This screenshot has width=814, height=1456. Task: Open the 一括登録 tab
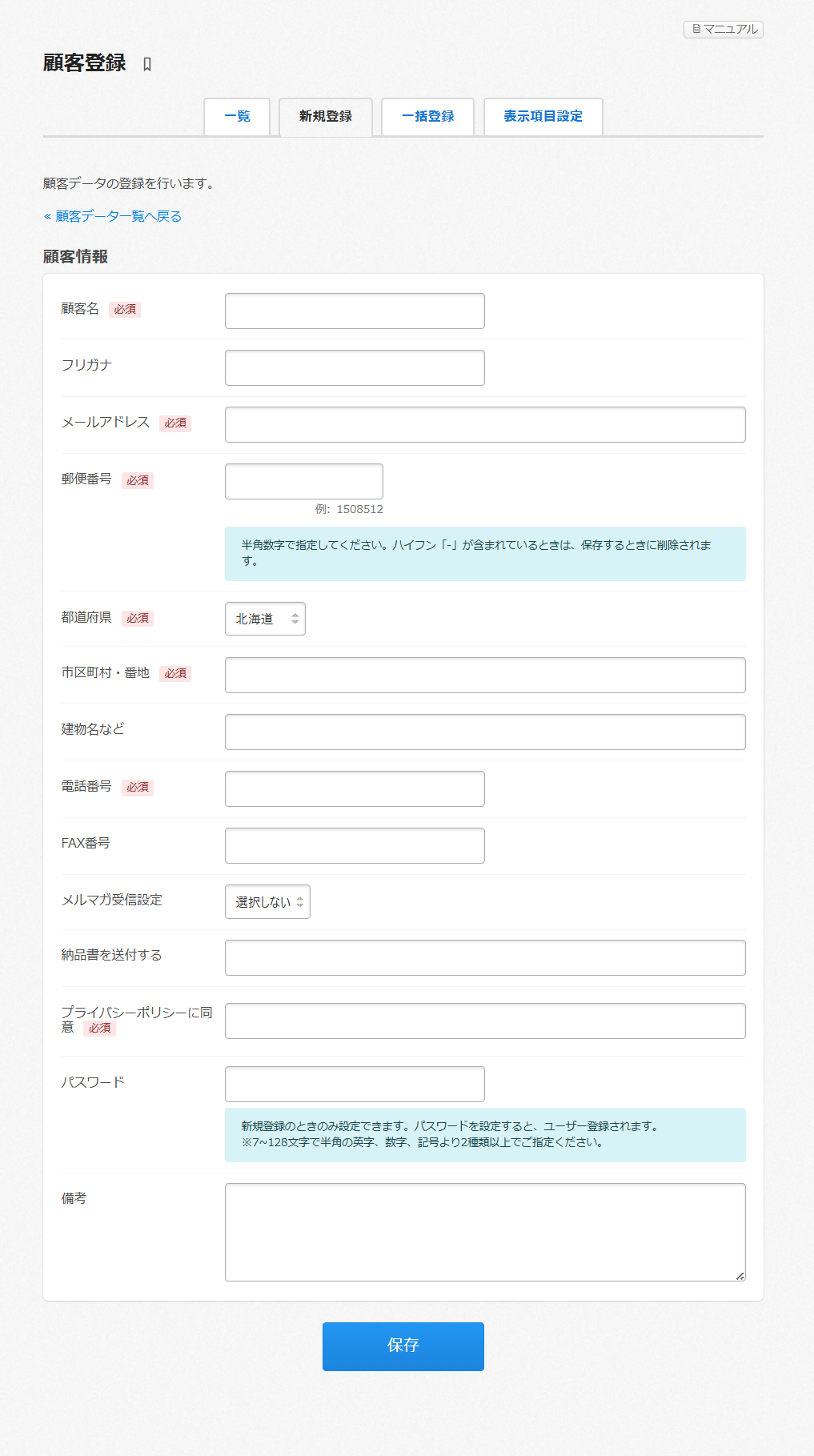[428, 117]
